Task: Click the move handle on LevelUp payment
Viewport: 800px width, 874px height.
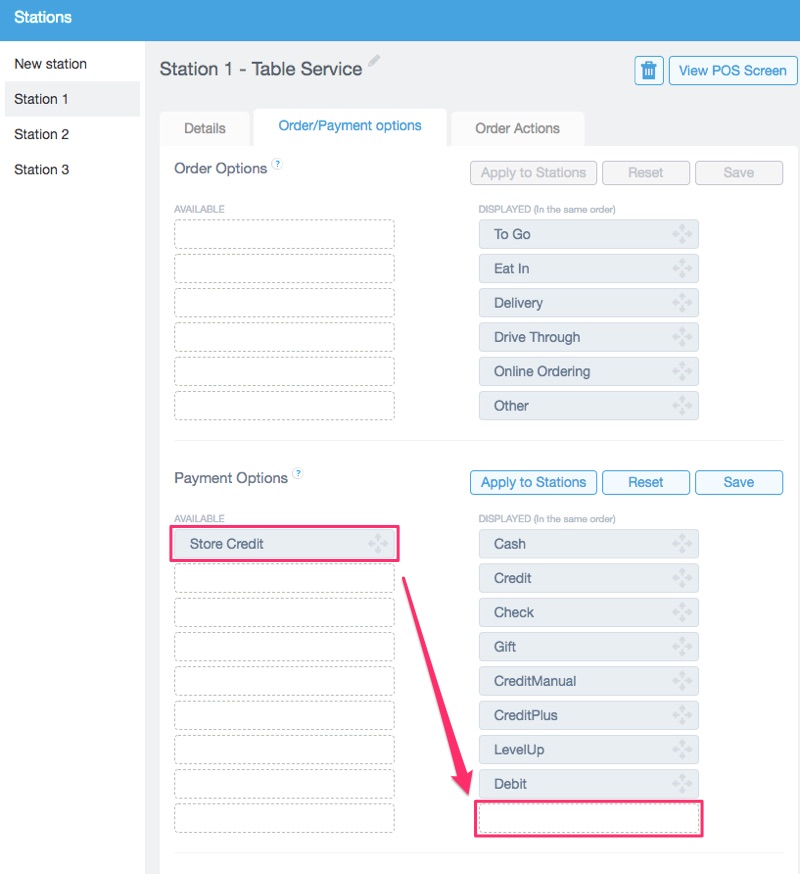Action: coord(682,749)
